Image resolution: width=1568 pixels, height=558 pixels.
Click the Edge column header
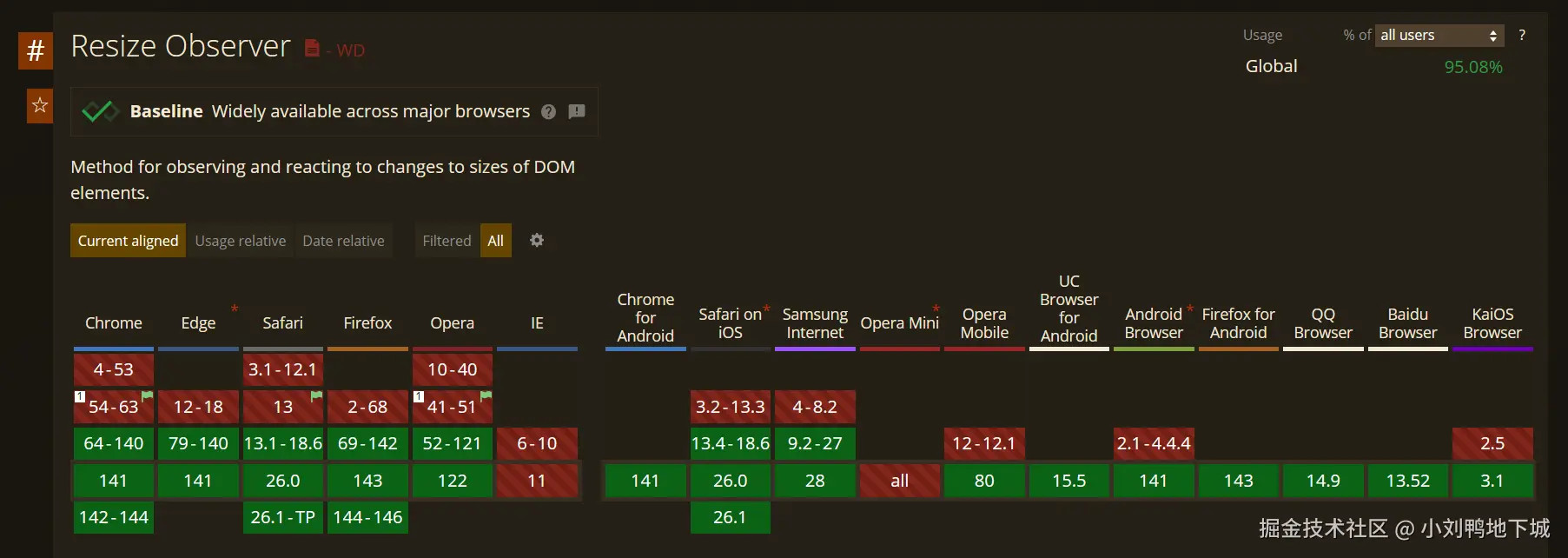point(198,323)
